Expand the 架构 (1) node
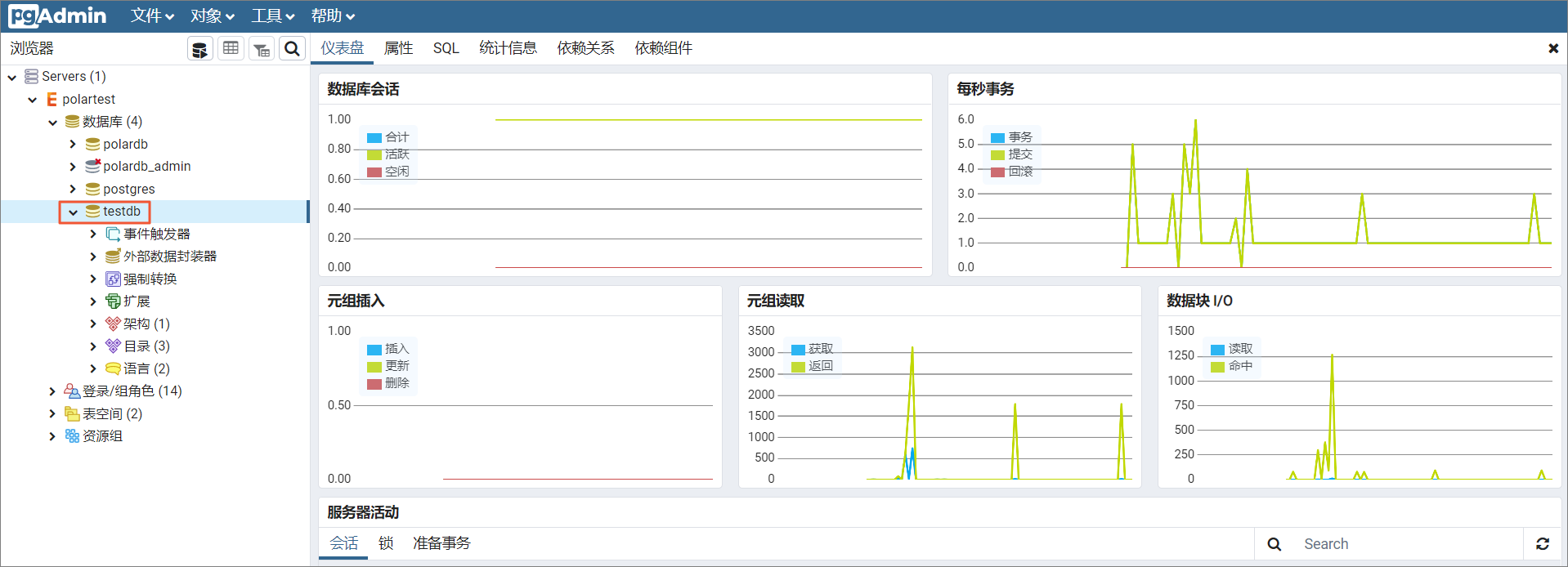The height and width of the screenshot is (567, 1568). [x=93, y=324]
